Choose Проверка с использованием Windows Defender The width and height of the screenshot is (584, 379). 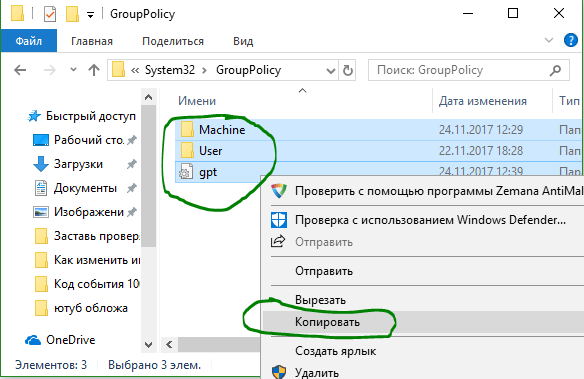pos(423,220)
